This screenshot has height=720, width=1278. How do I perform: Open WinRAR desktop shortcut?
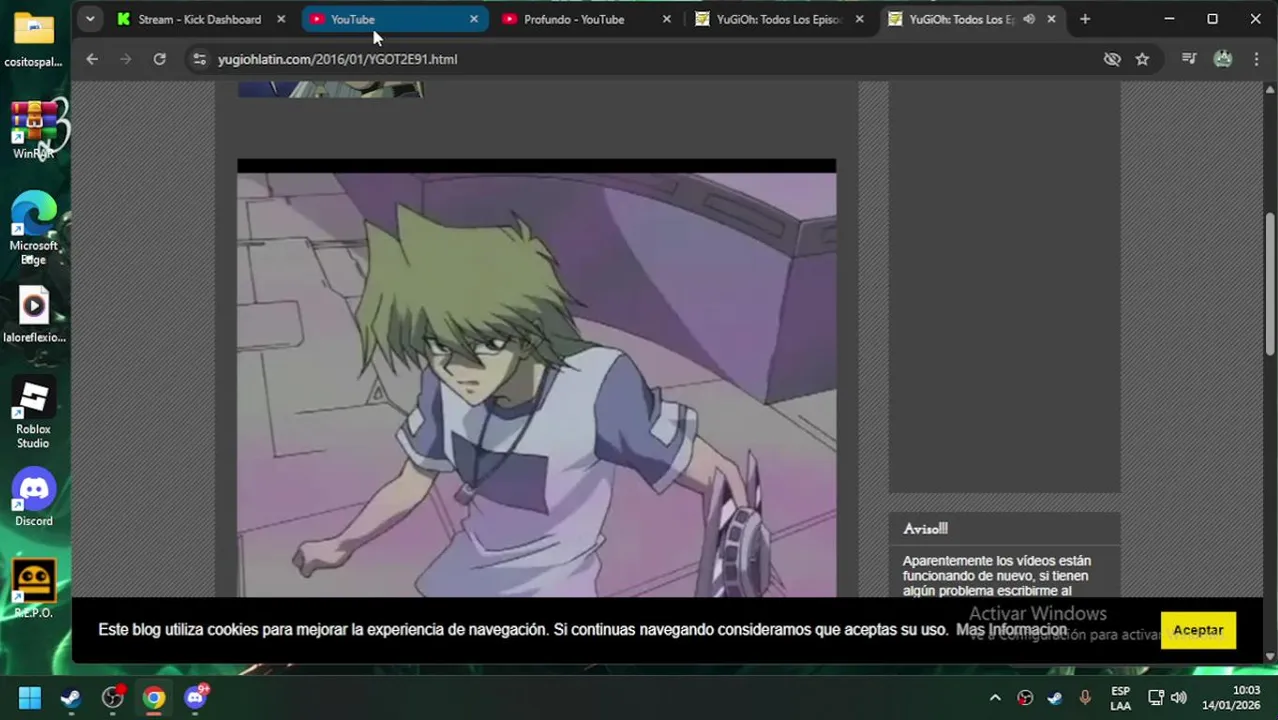(x=33, y=130)
